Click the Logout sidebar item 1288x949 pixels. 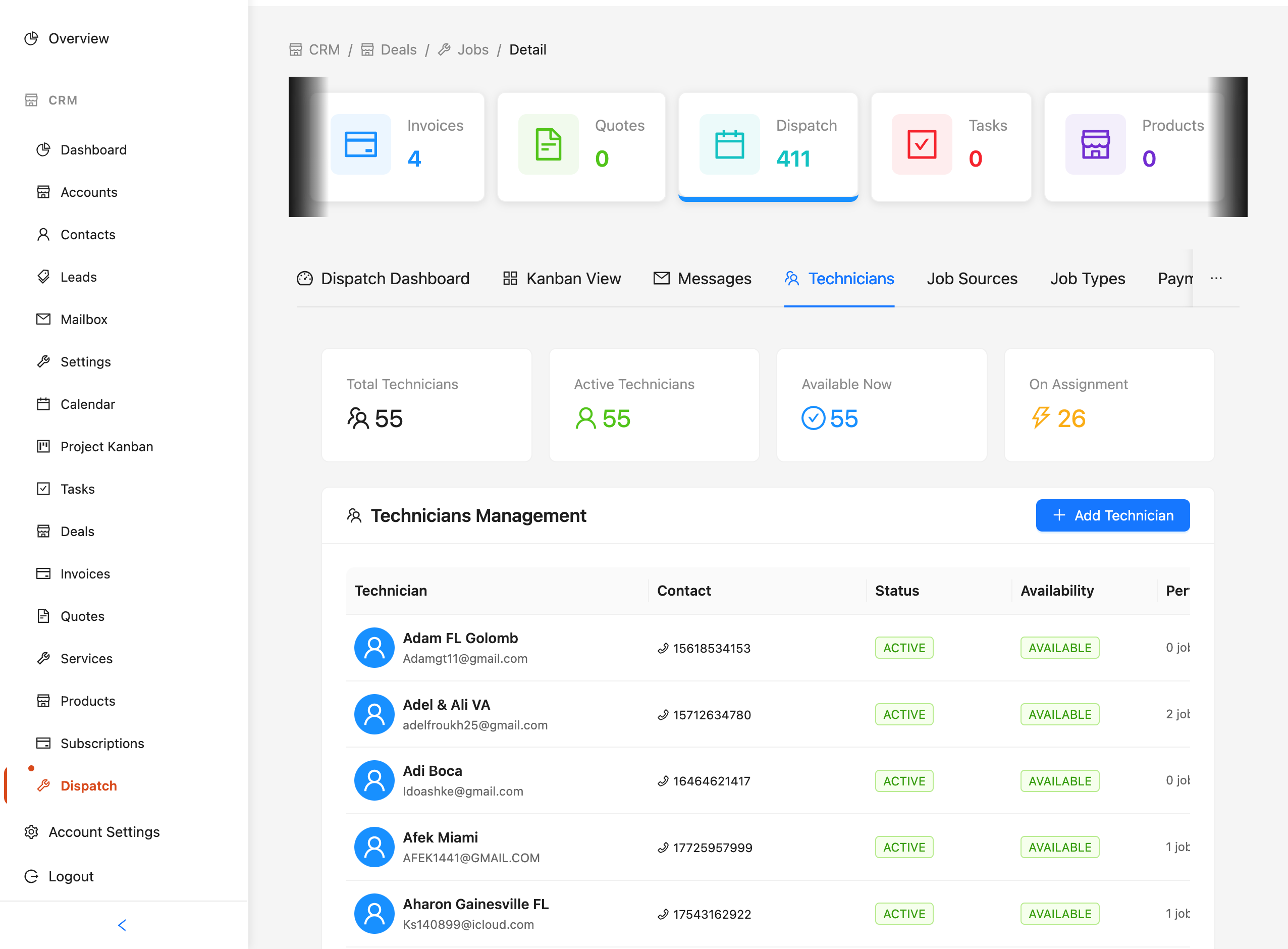(x=71, y=876)
